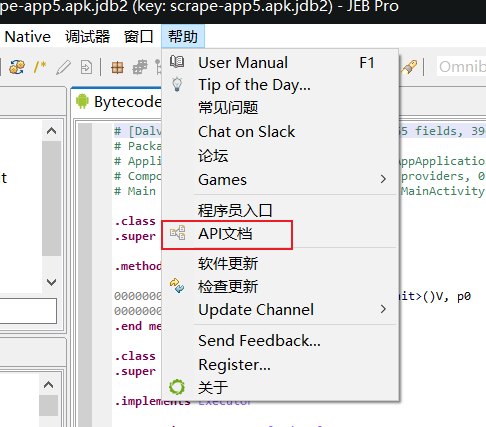Focus the Omnibox search field
The image size is (486, 427).
461,67
